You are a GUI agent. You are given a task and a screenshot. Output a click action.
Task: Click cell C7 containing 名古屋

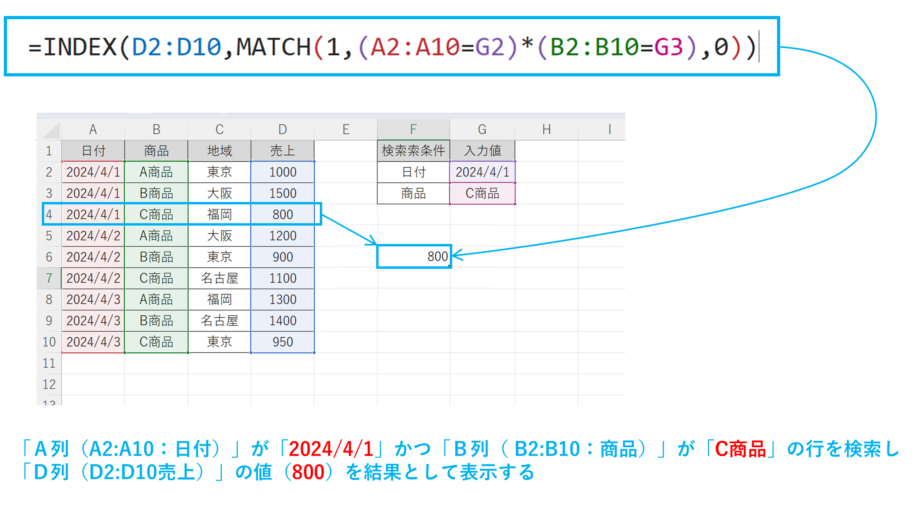pos(219,278)
